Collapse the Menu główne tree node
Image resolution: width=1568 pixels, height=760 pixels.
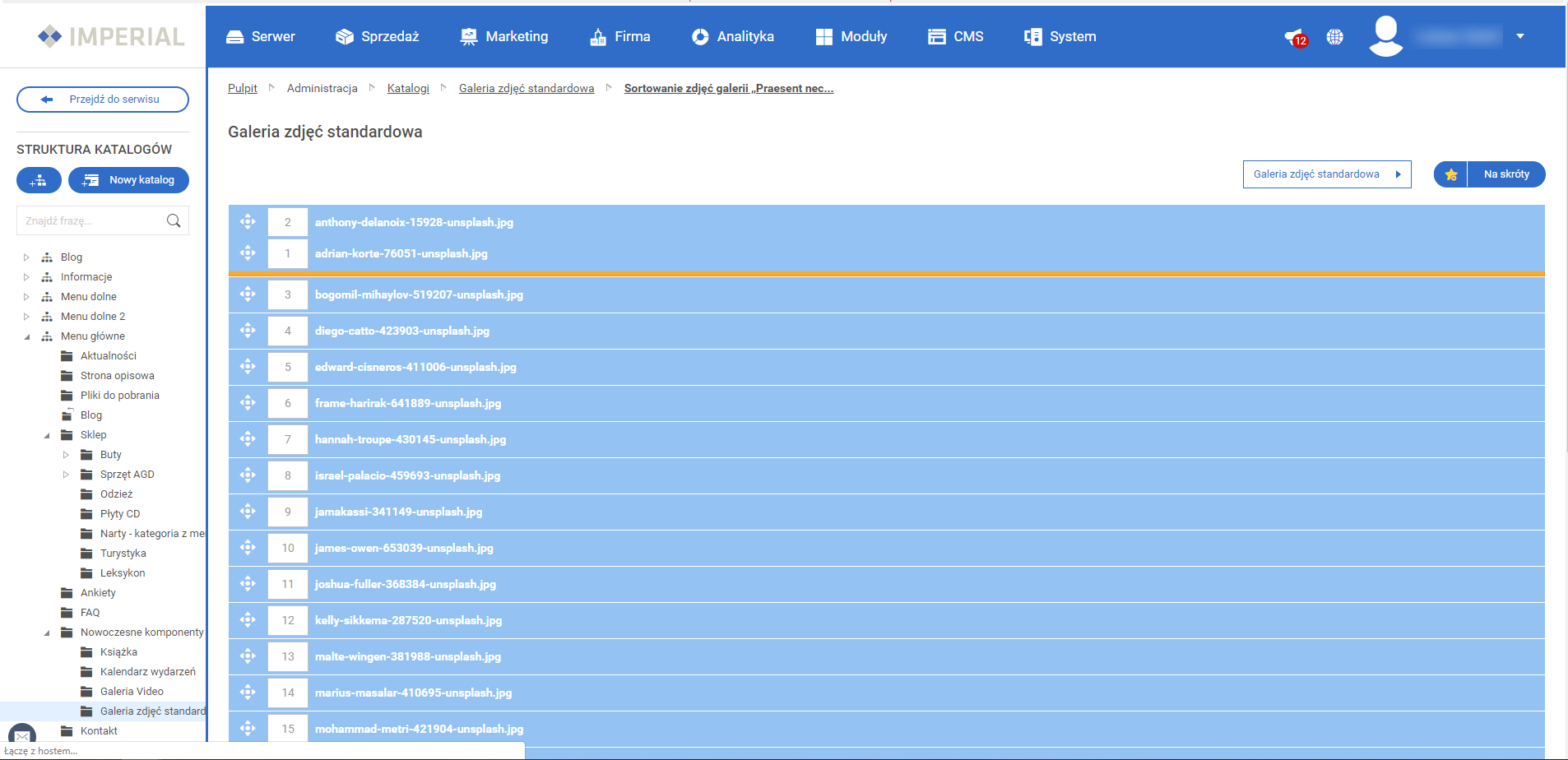click(26, 336)
